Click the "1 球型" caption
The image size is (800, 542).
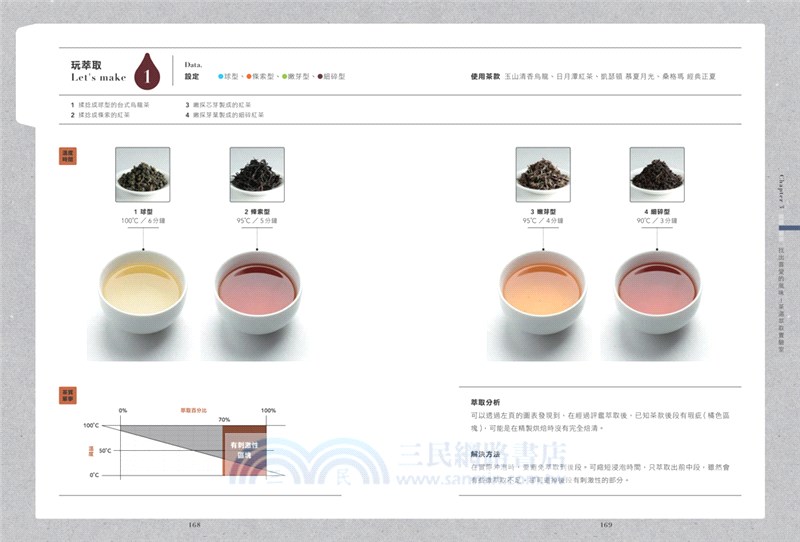pos(143,211)
